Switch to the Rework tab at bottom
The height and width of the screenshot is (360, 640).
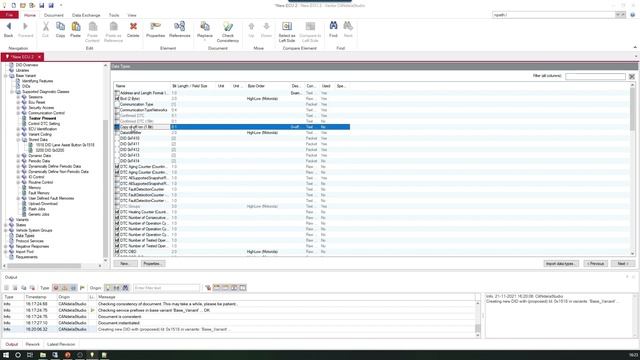[x=33, y=344]
